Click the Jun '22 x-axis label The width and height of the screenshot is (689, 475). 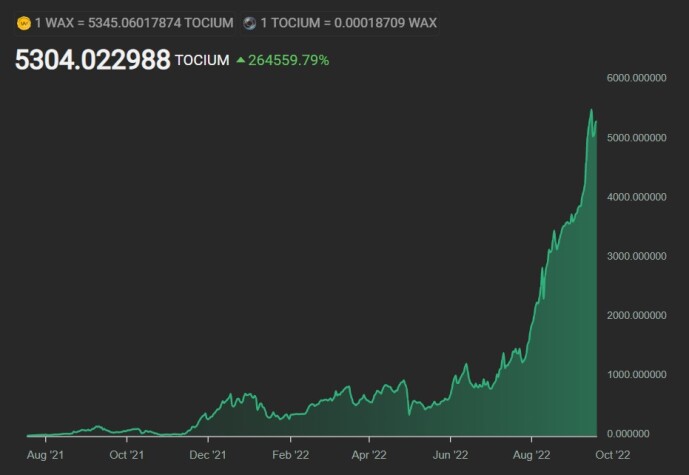450,455
